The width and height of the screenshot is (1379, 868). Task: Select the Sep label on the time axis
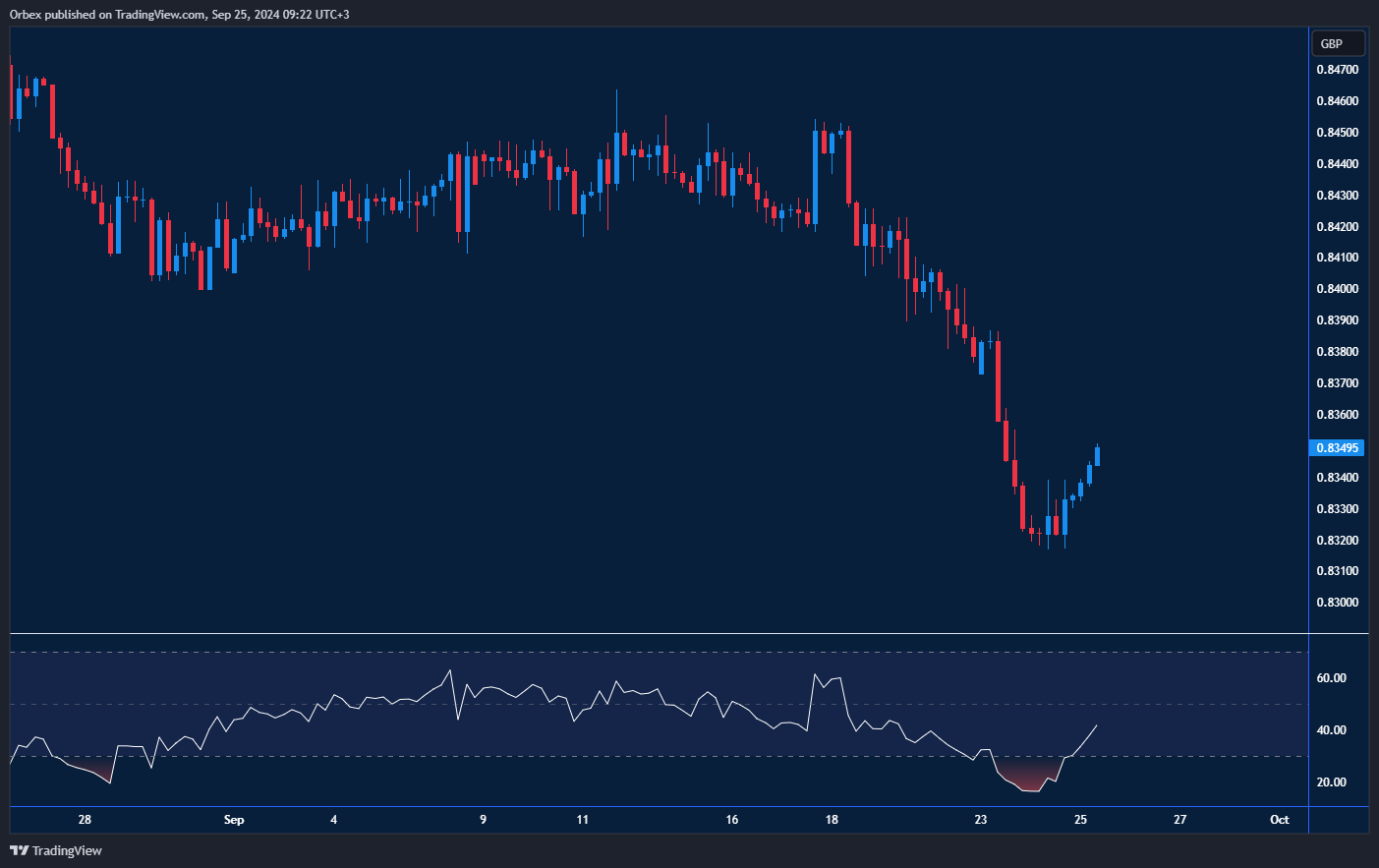pyautogui.click(x=234, y=820)
